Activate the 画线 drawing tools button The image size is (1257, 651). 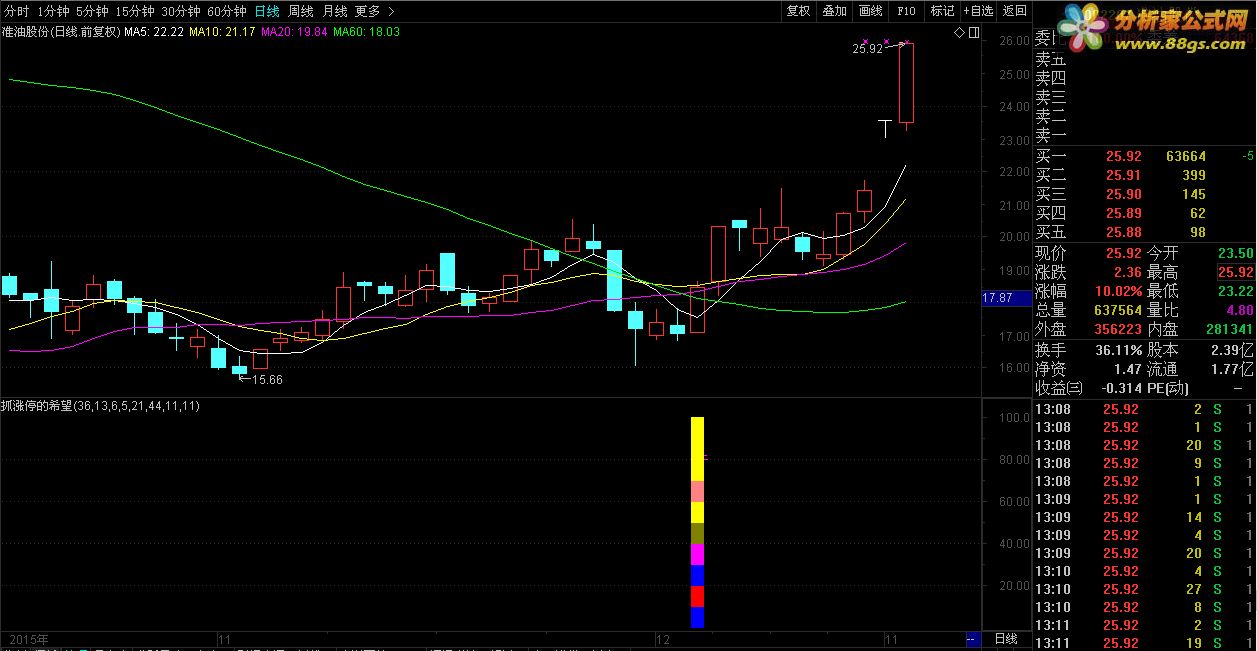pos(870,11)
